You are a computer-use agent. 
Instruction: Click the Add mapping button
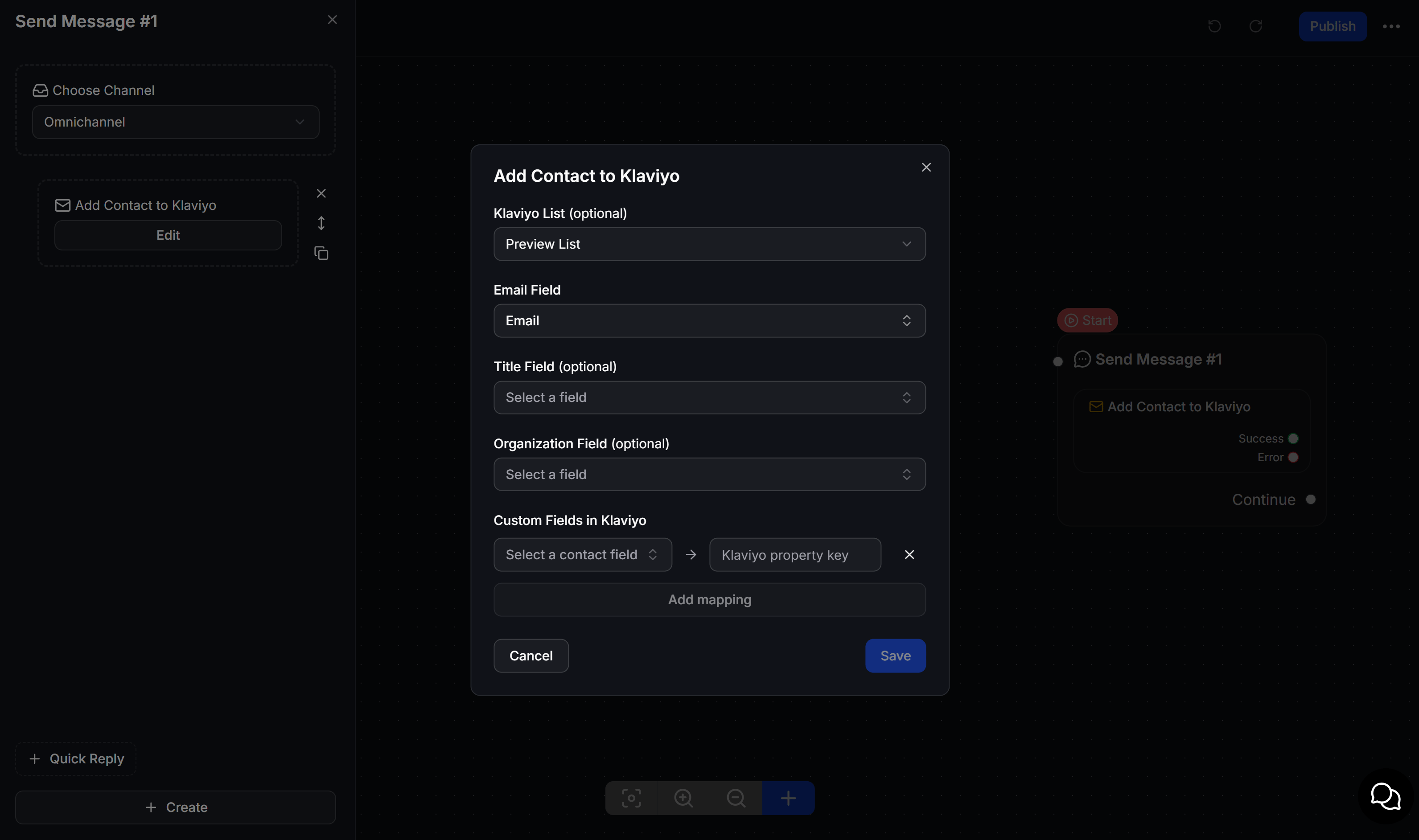(x=710, y=599)
